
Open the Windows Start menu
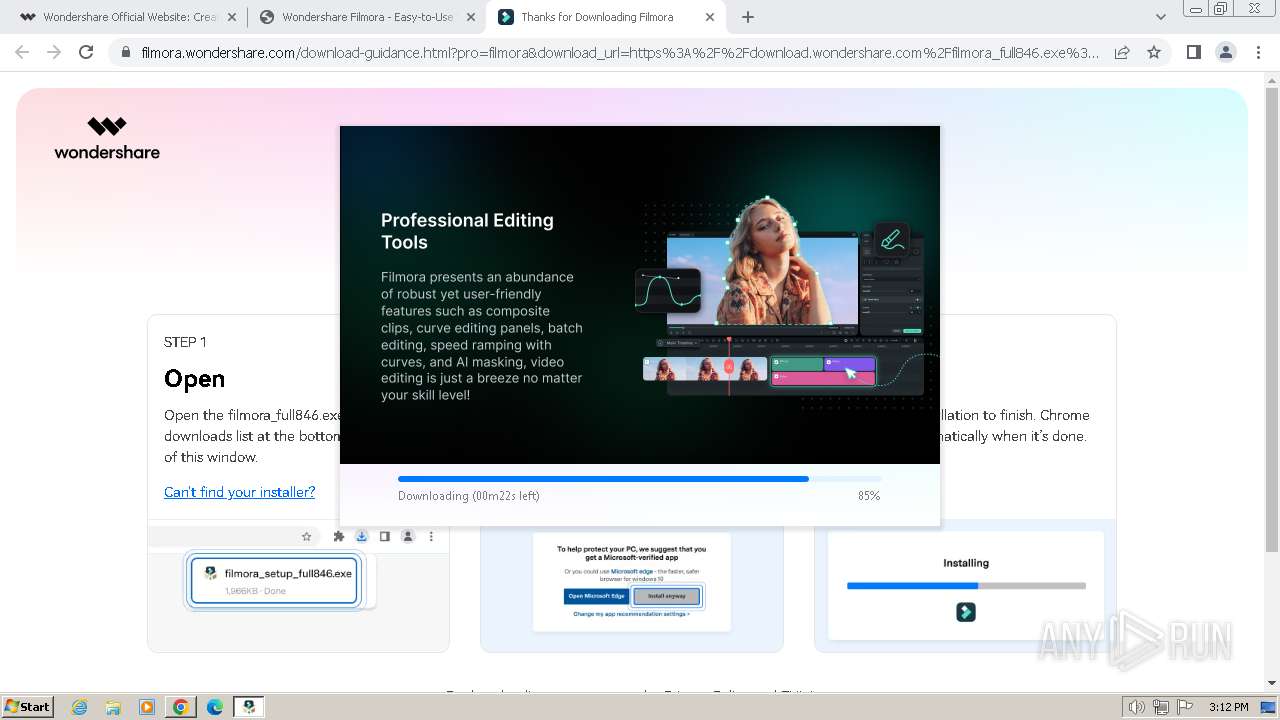[x=27, y=706]
